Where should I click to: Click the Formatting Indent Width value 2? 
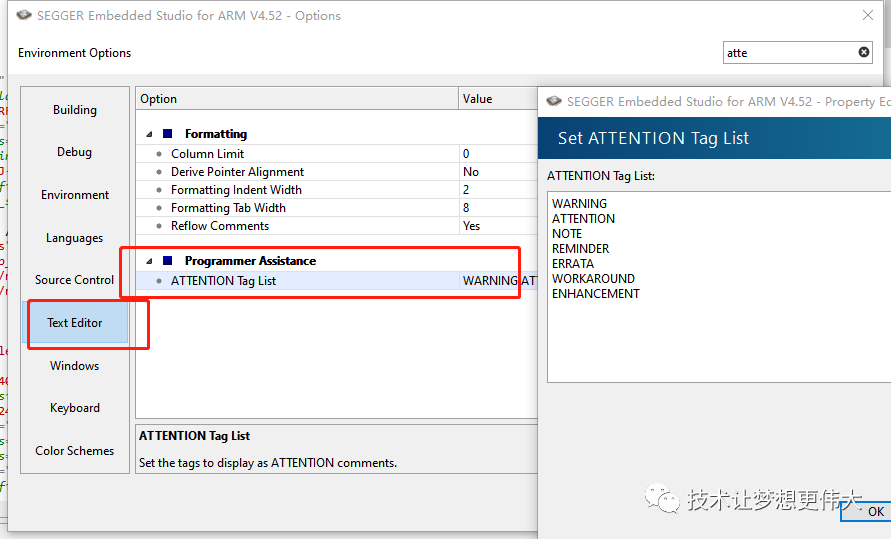(x=466, y=190)
